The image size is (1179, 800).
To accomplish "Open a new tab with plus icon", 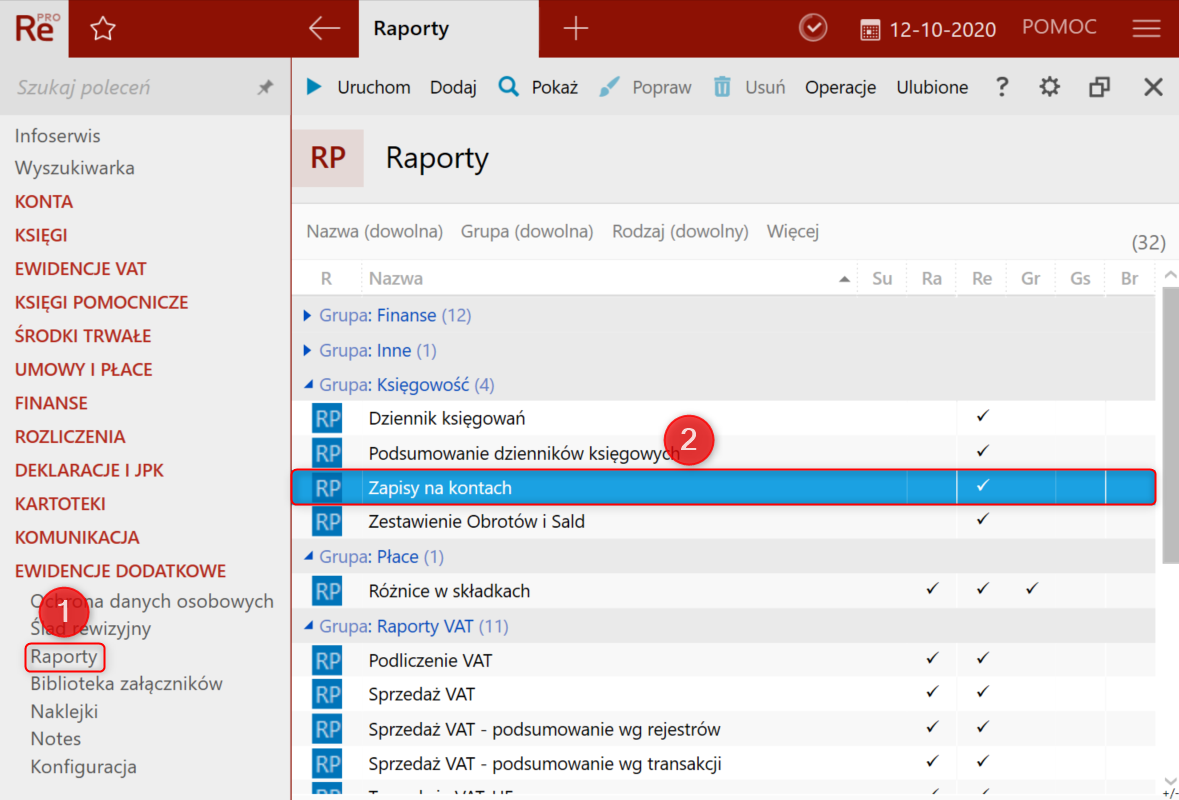I will [x=576, y=29].
